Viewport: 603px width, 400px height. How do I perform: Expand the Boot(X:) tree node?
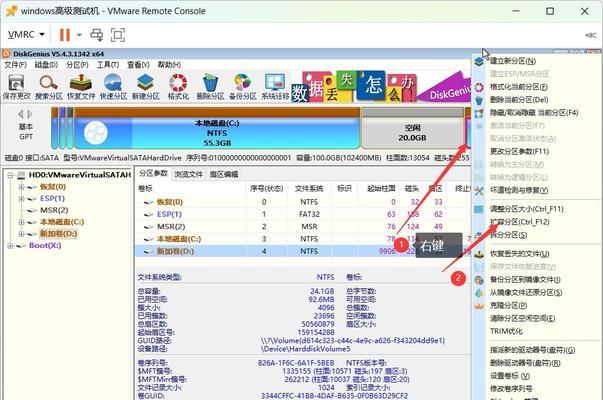click(x=10, y=246)
